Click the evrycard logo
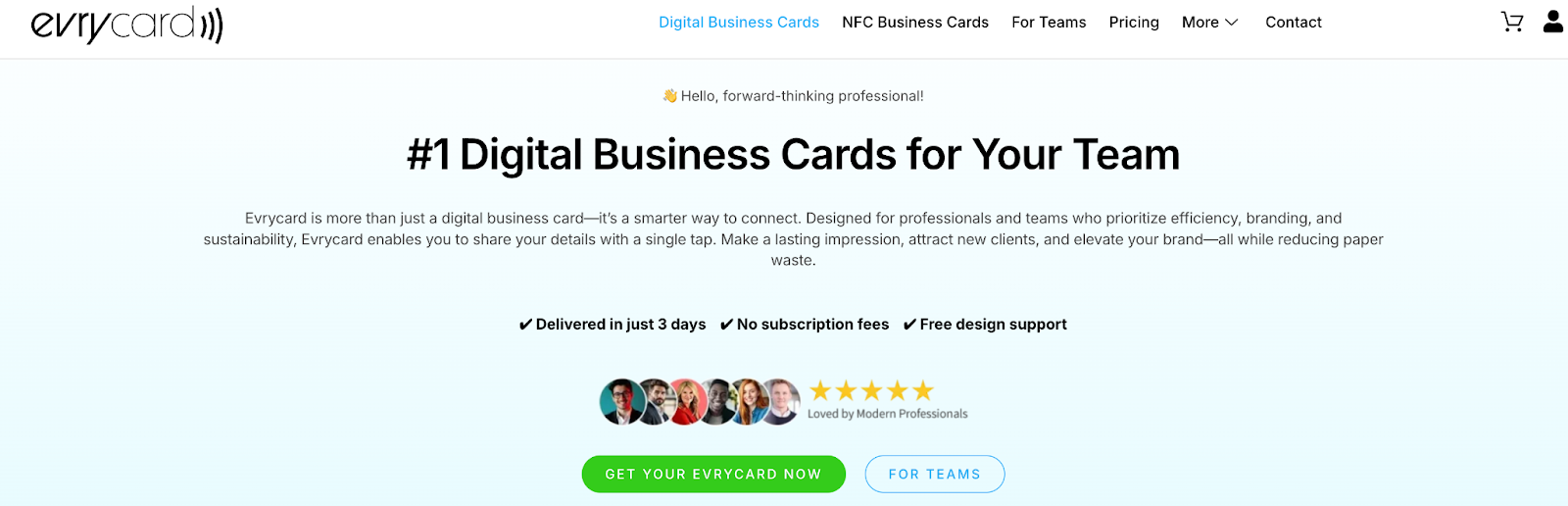The height and width of the screenshot is (506, 1568). pos(127,25)
